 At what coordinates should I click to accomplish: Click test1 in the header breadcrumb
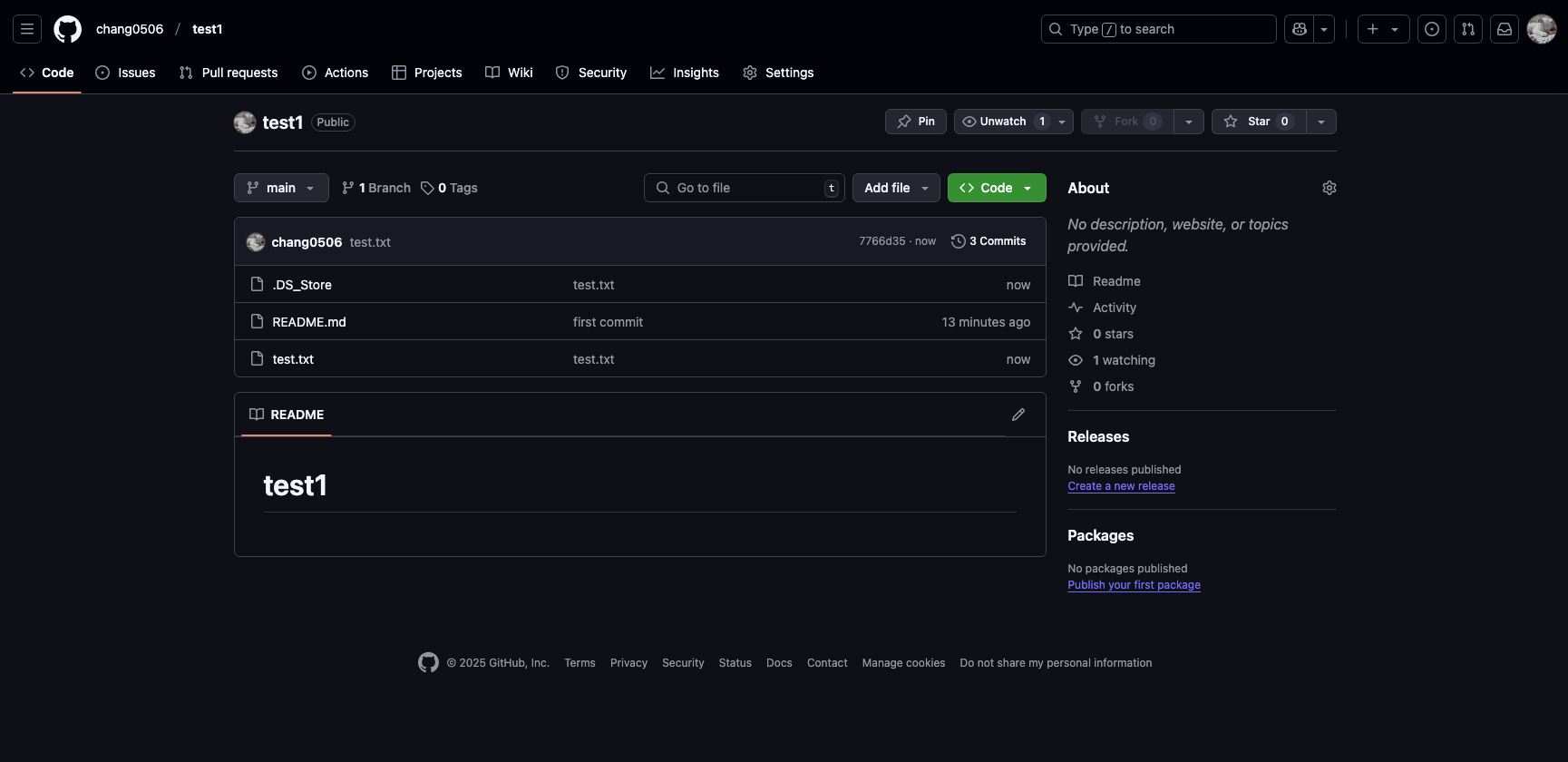[207, 29]
